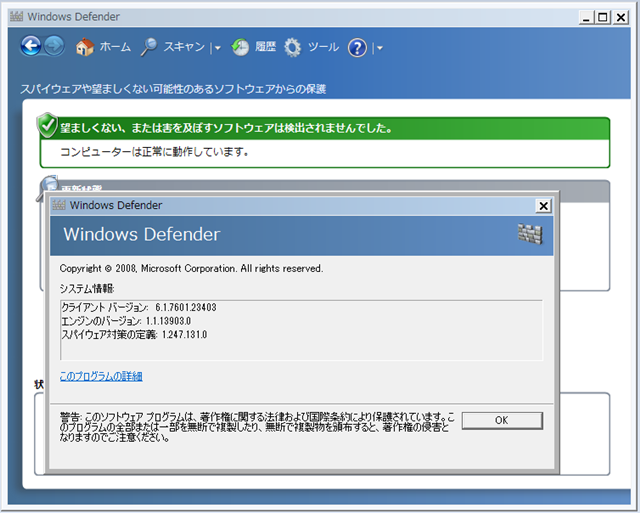Open Tools via the gear icon
Screen dimensions: 640x513
click(292, 47)
